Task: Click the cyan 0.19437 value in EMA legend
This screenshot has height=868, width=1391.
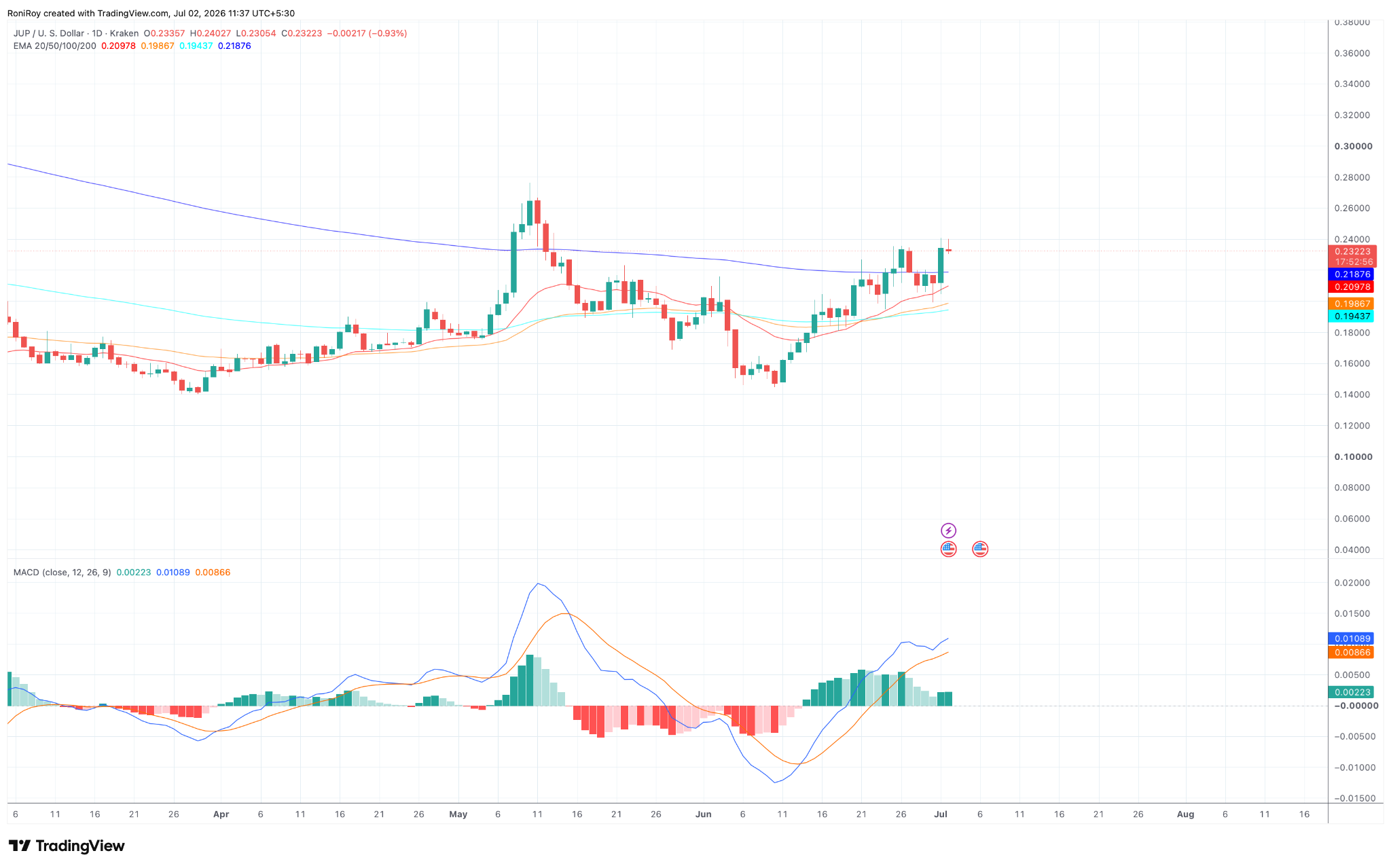Action: coord(196,46)
